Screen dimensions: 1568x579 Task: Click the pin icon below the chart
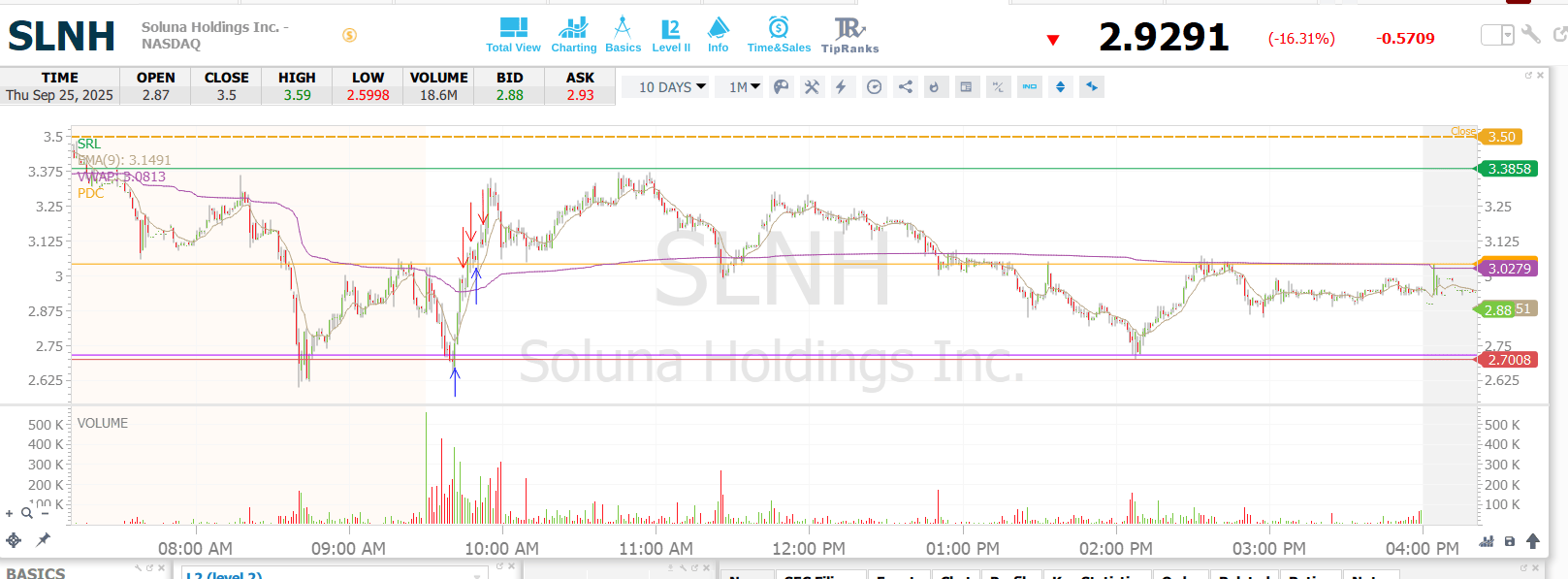click(x=44, y=539)
